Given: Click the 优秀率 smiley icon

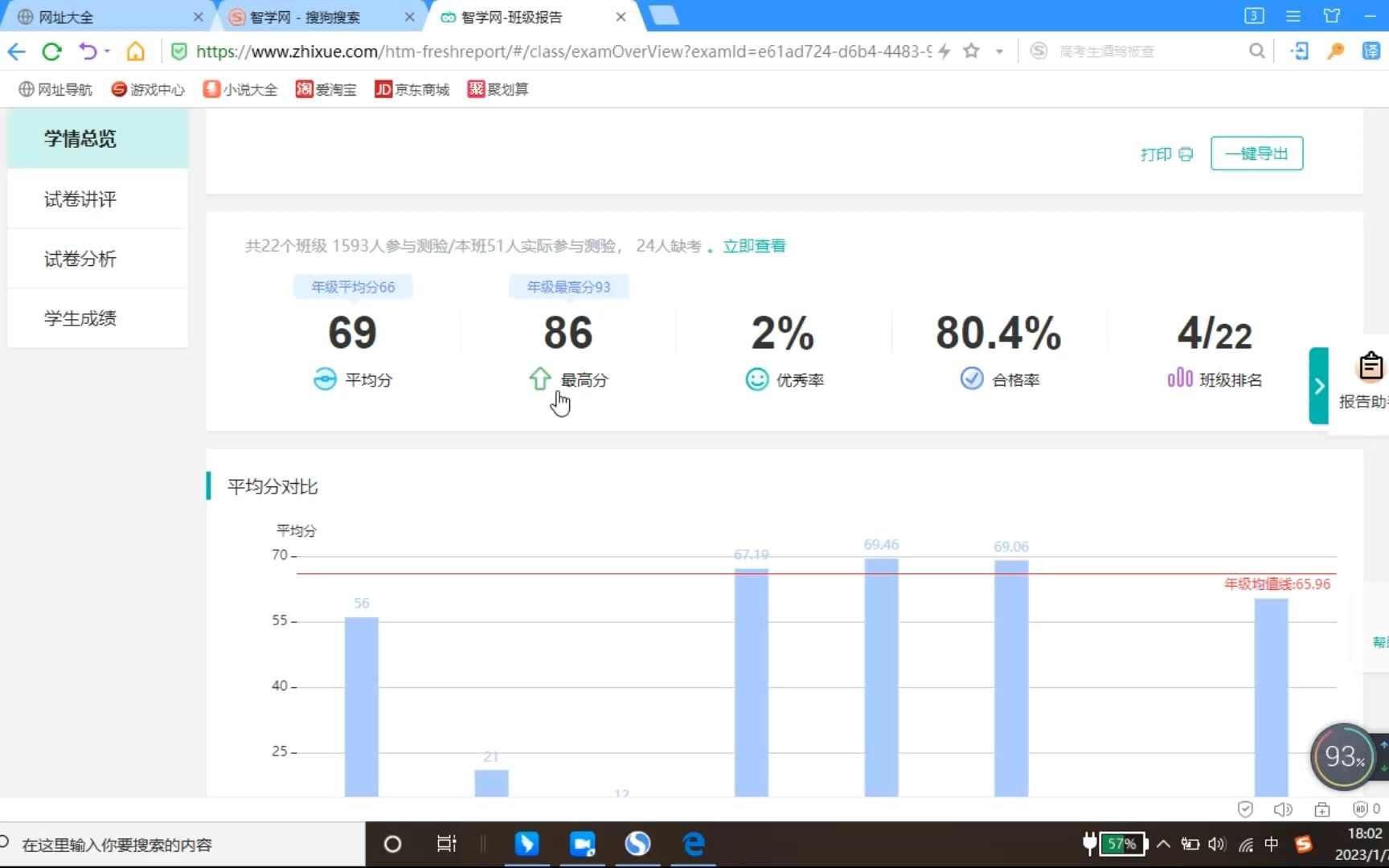Looking at the screenshot, I should tap(756, 379).
